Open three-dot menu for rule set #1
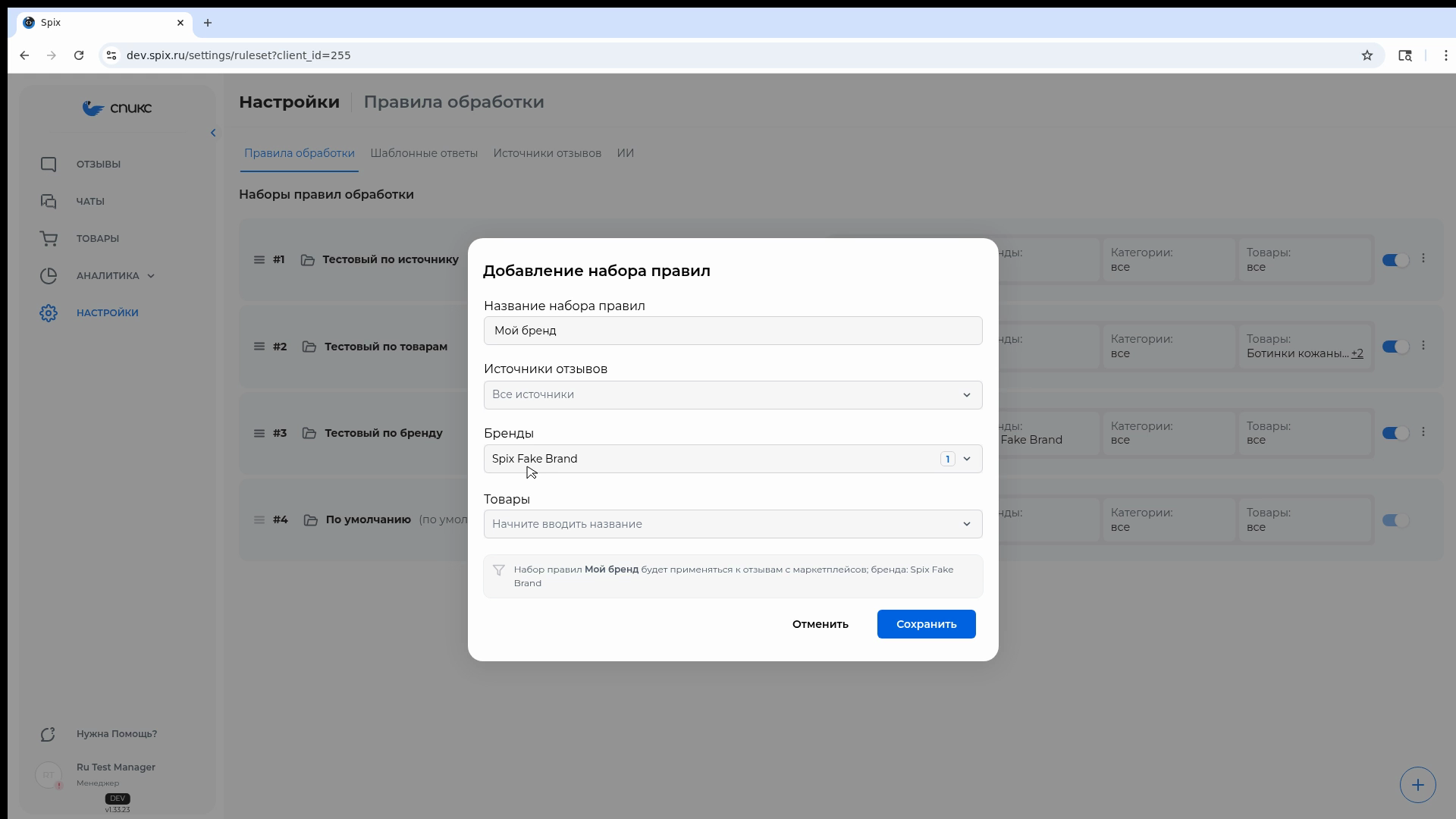The image size is (1456, 819). (x=1423, y=259)
